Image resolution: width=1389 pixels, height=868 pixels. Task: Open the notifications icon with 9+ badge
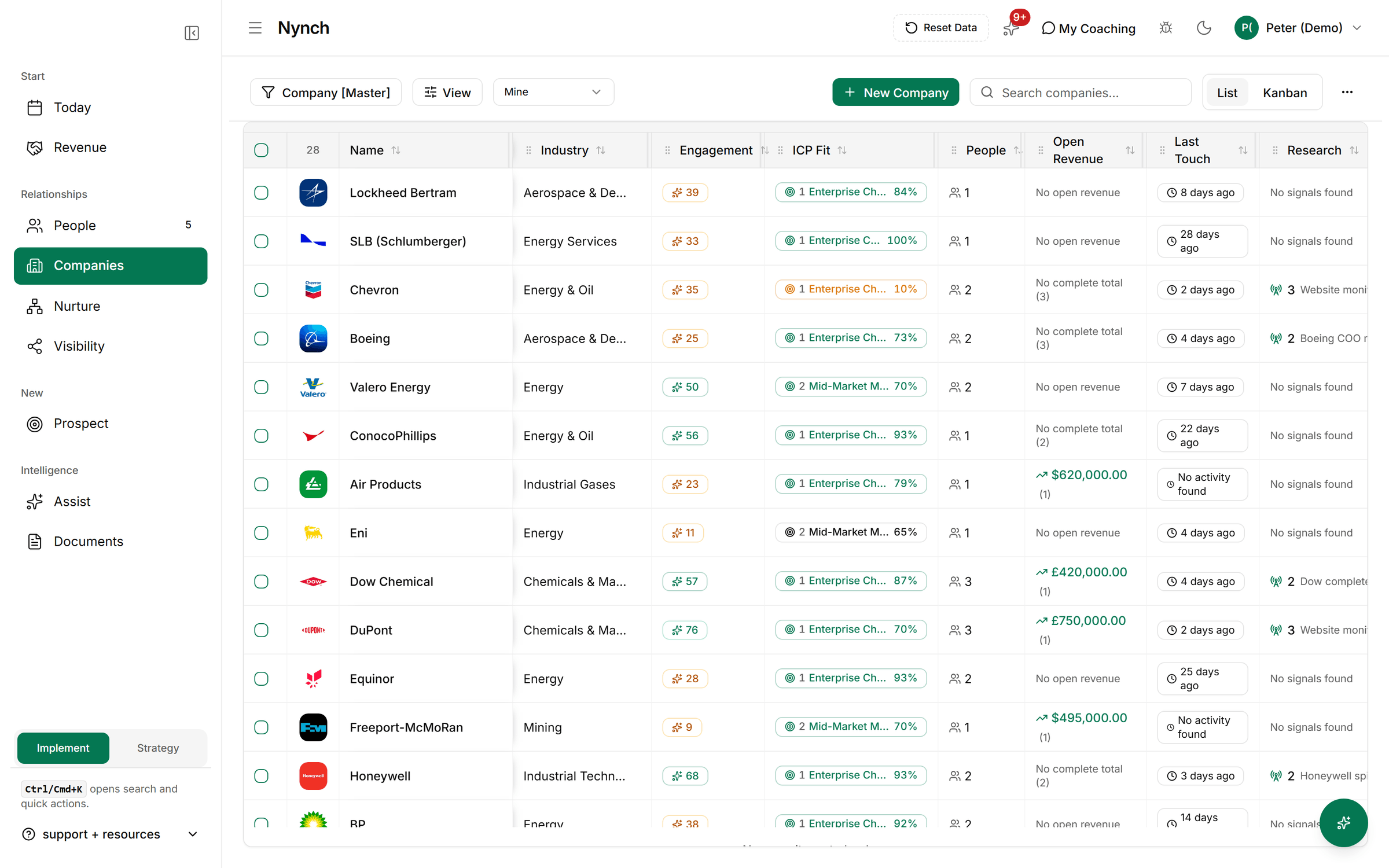coord(1012,27)
